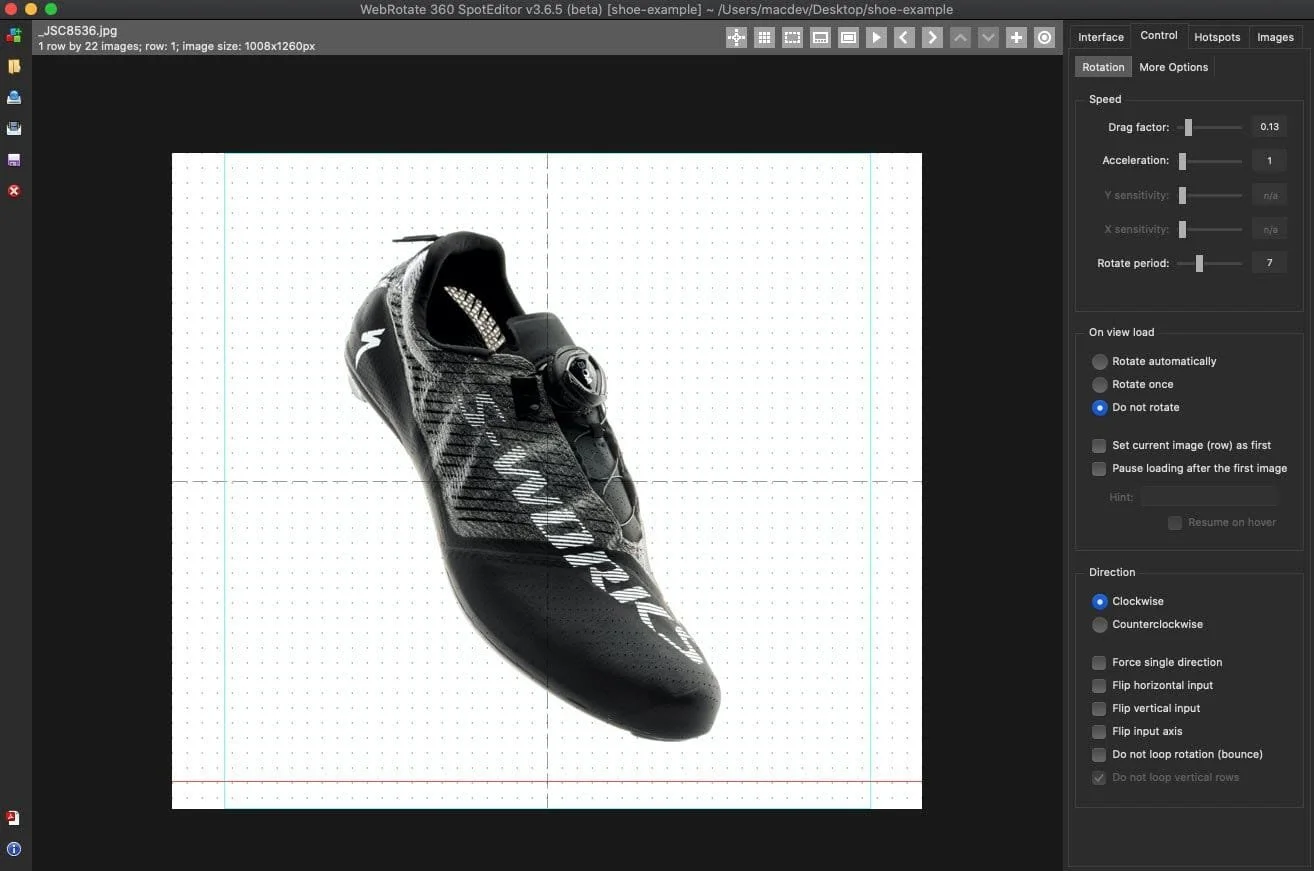Open the More Options tab
The height and width of the screenshot is (871, 1314).
click(x=1173, y=67)
